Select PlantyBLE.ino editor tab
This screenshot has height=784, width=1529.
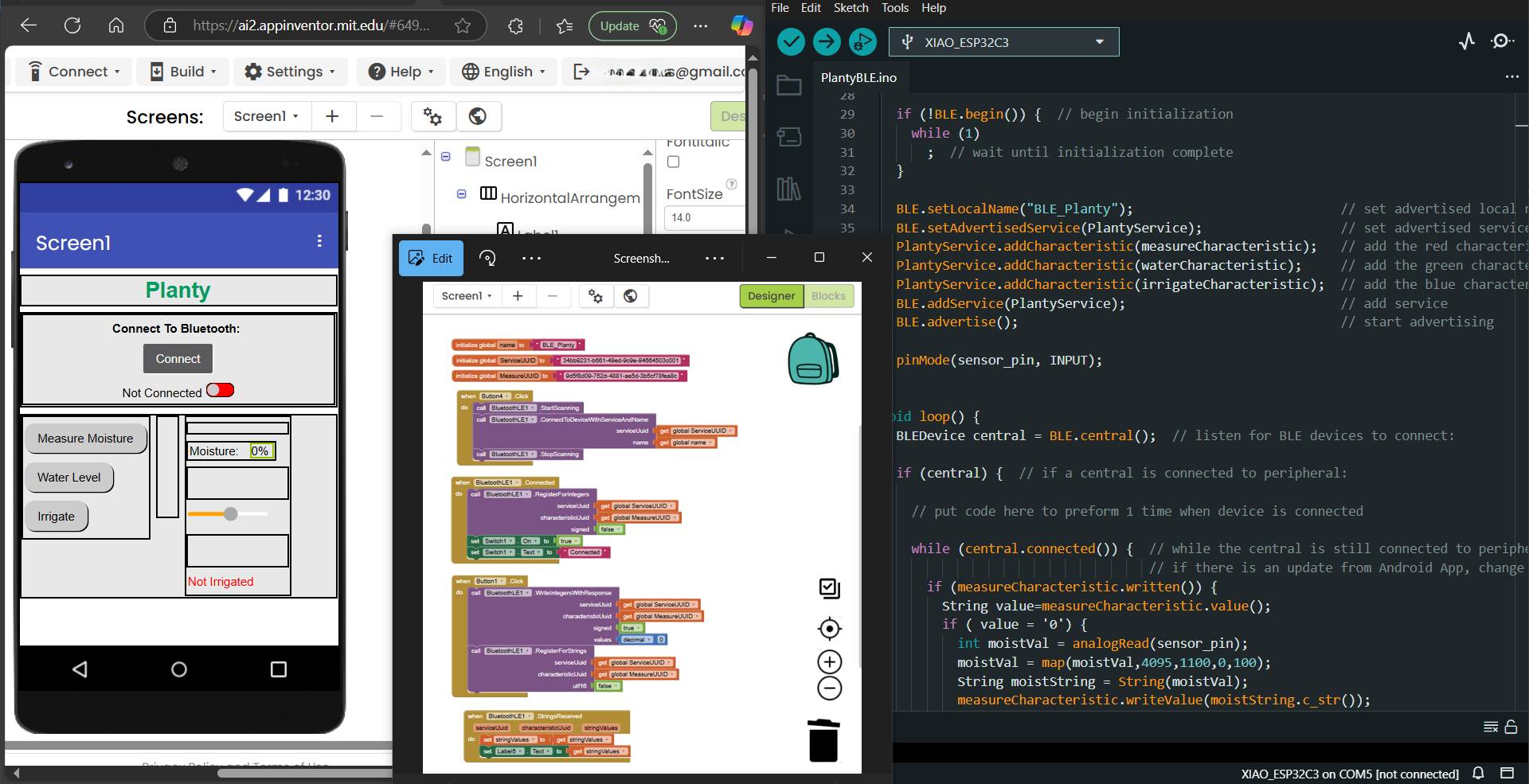point(858,77)
